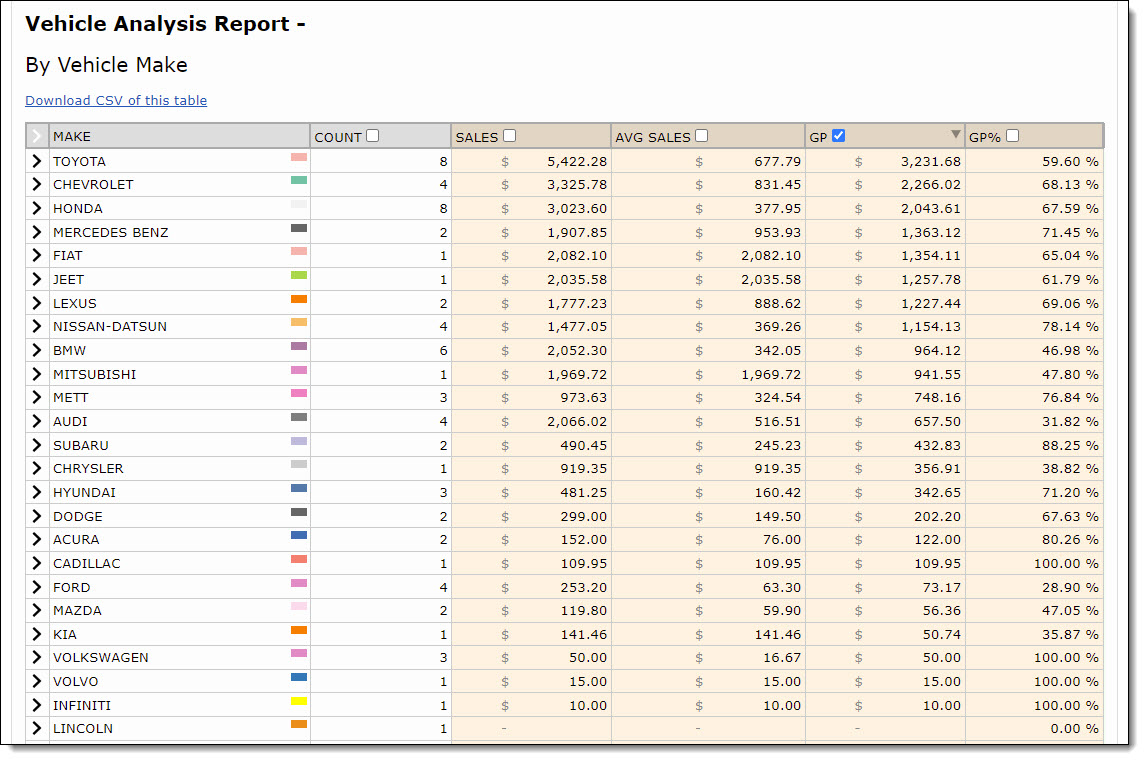Expand the LEXUS row
The image size is (1144, 760).
pyautogui.click(x=36, y=303)
